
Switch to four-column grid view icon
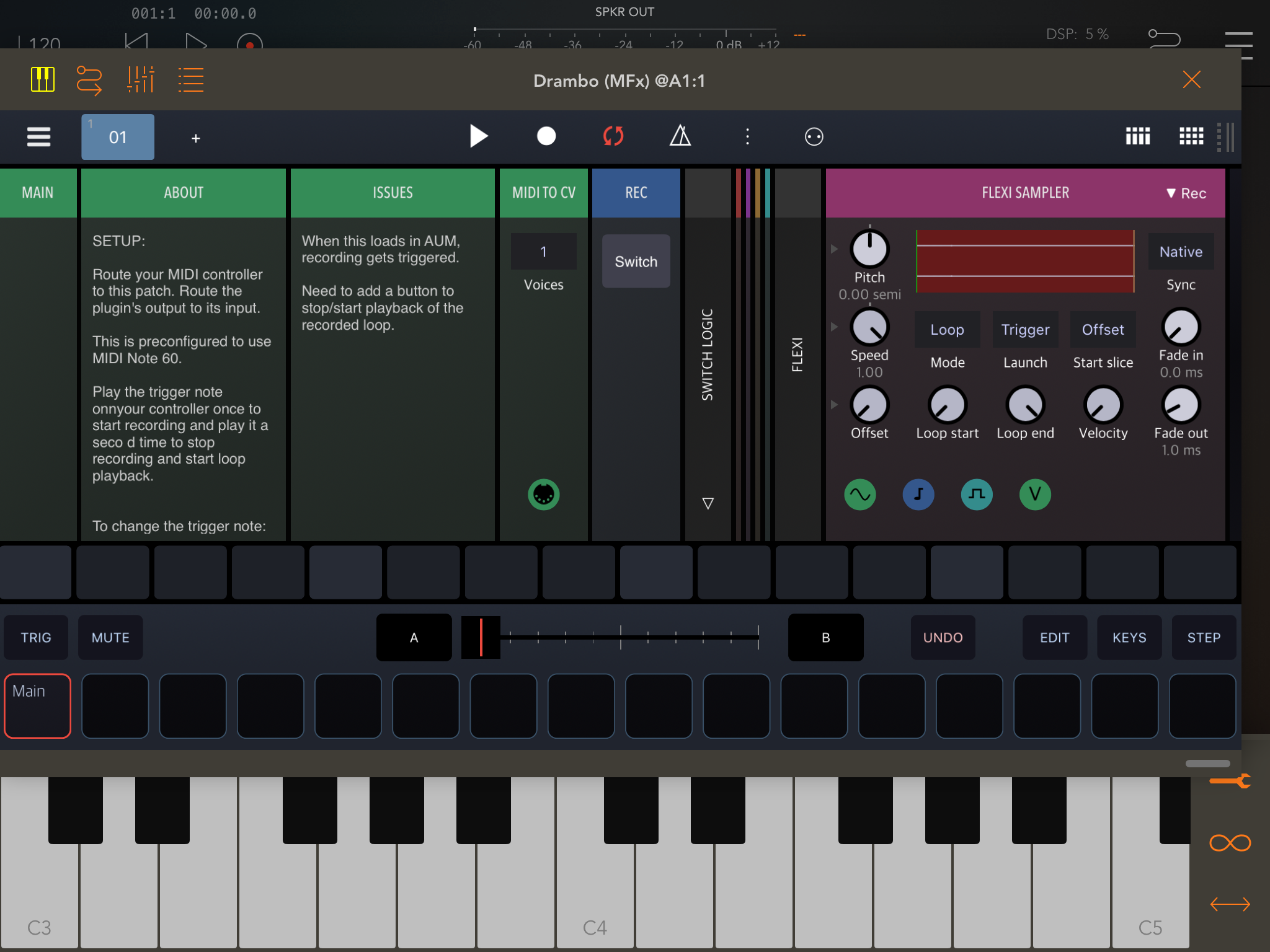click(x=1138, y=136)
